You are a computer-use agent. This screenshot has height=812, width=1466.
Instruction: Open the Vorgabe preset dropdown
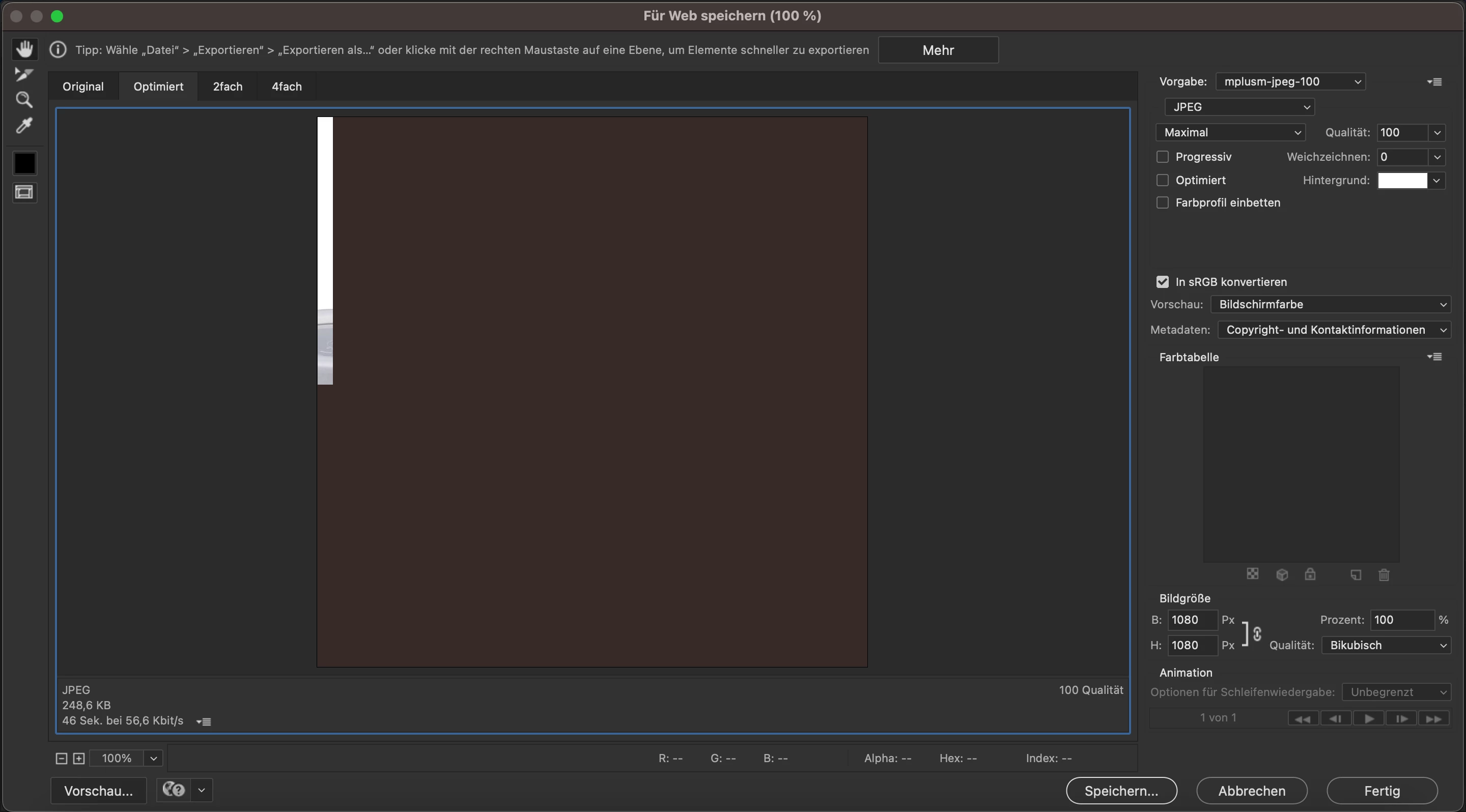[1290, 82]
